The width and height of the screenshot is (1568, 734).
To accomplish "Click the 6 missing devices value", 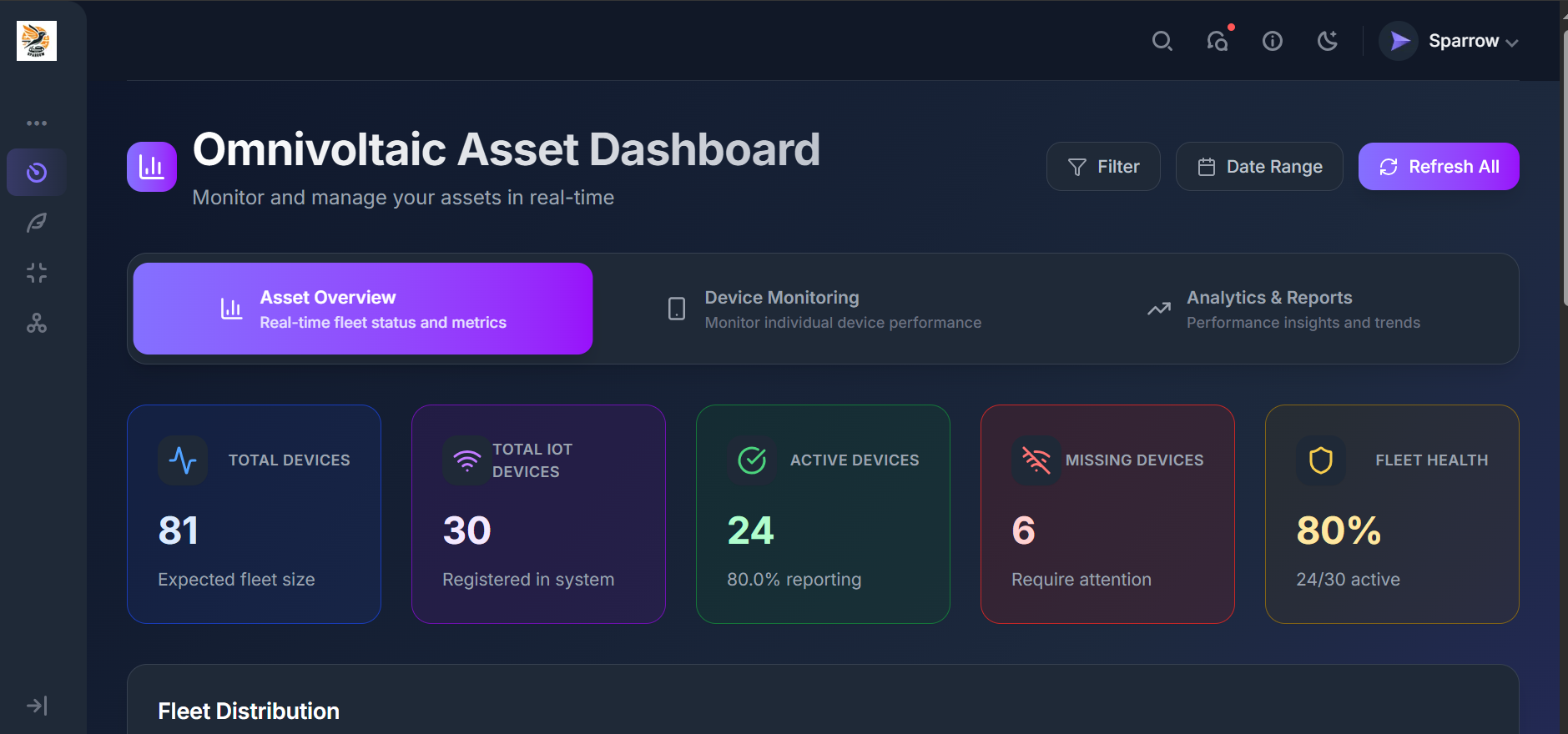I will (1024, 530).
